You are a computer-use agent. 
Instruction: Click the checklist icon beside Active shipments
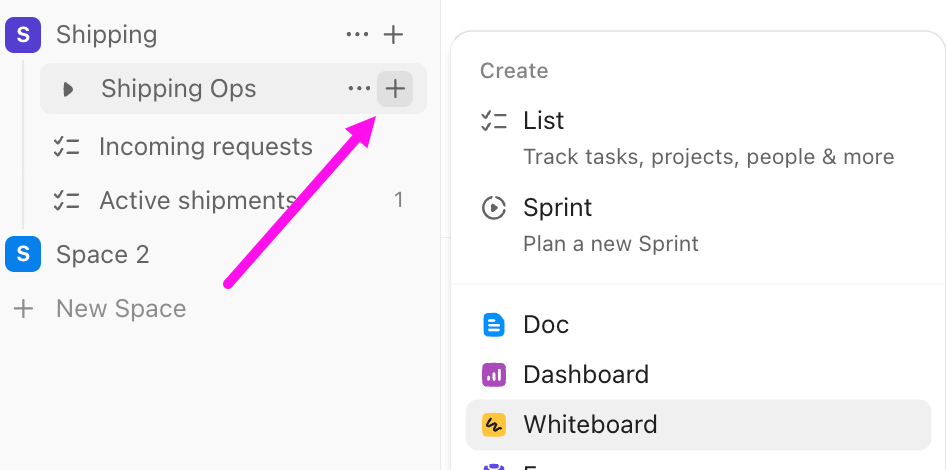(66, 201)
